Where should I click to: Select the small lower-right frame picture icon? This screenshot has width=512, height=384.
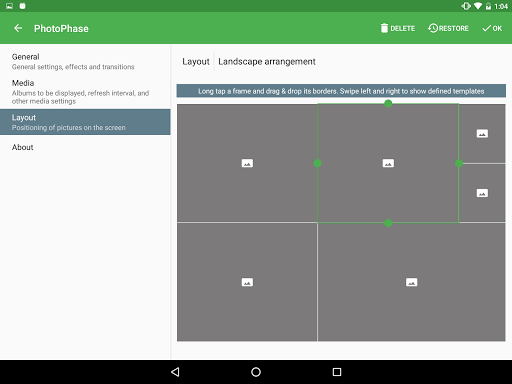tap(482, 193)
